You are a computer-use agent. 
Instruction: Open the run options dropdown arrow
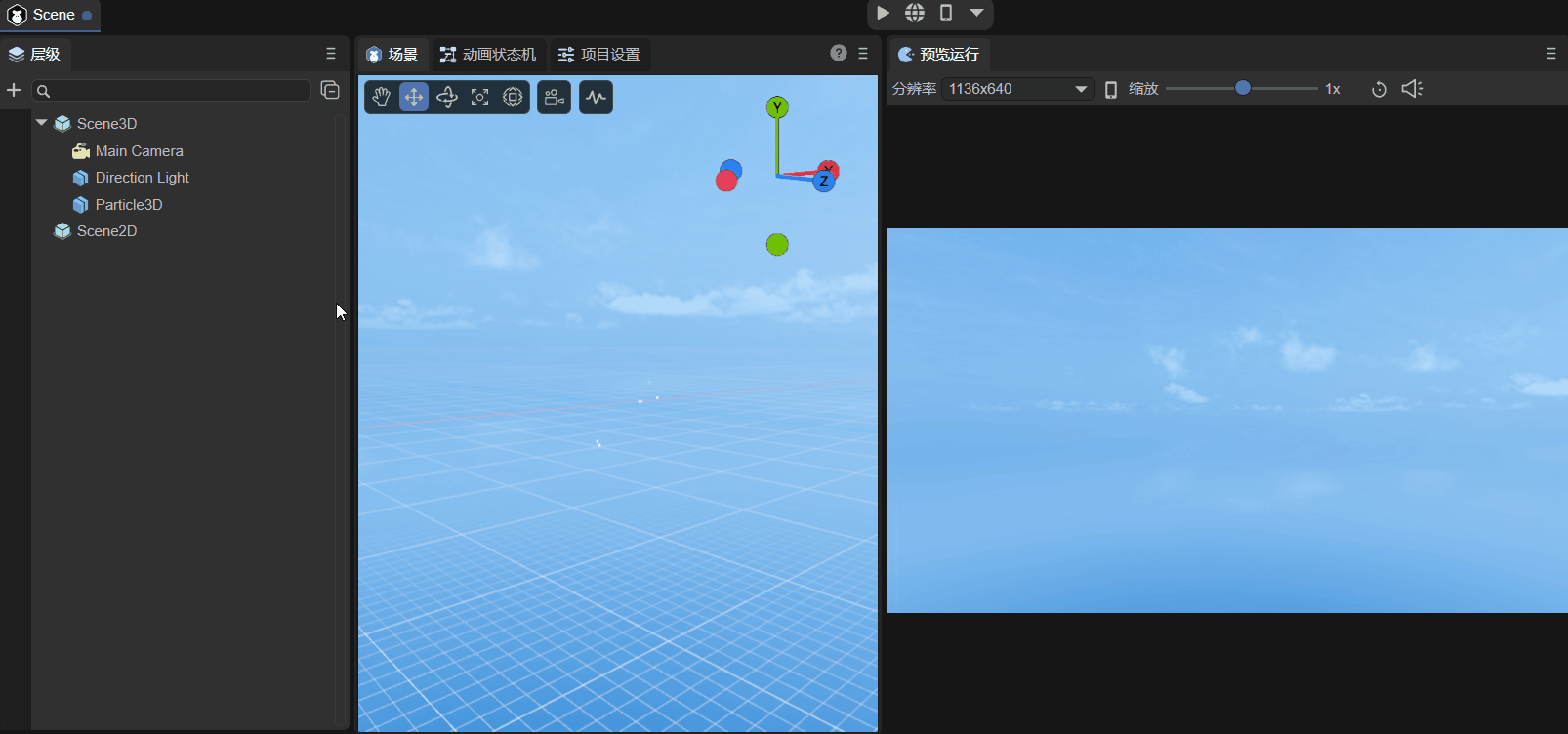(x=976, y=13)
